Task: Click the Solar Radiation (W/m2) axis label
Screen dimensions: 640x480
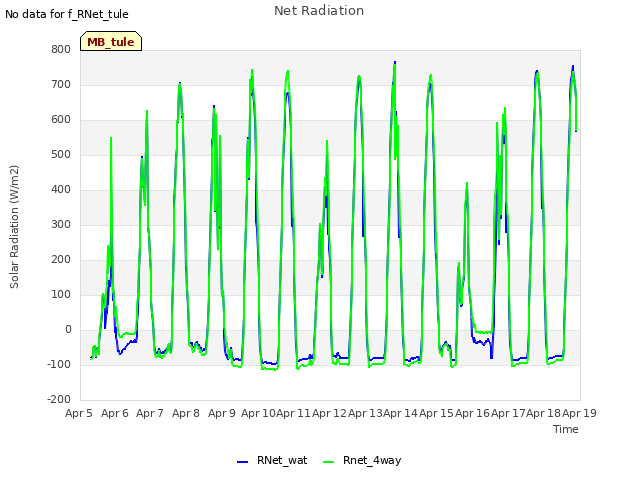Action: [x=14, y=227]
